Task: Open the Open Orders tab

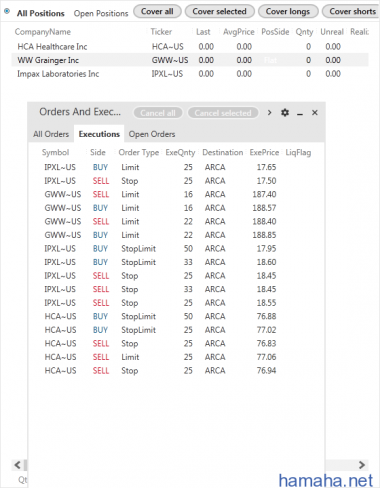Action: tap(152, 134)
